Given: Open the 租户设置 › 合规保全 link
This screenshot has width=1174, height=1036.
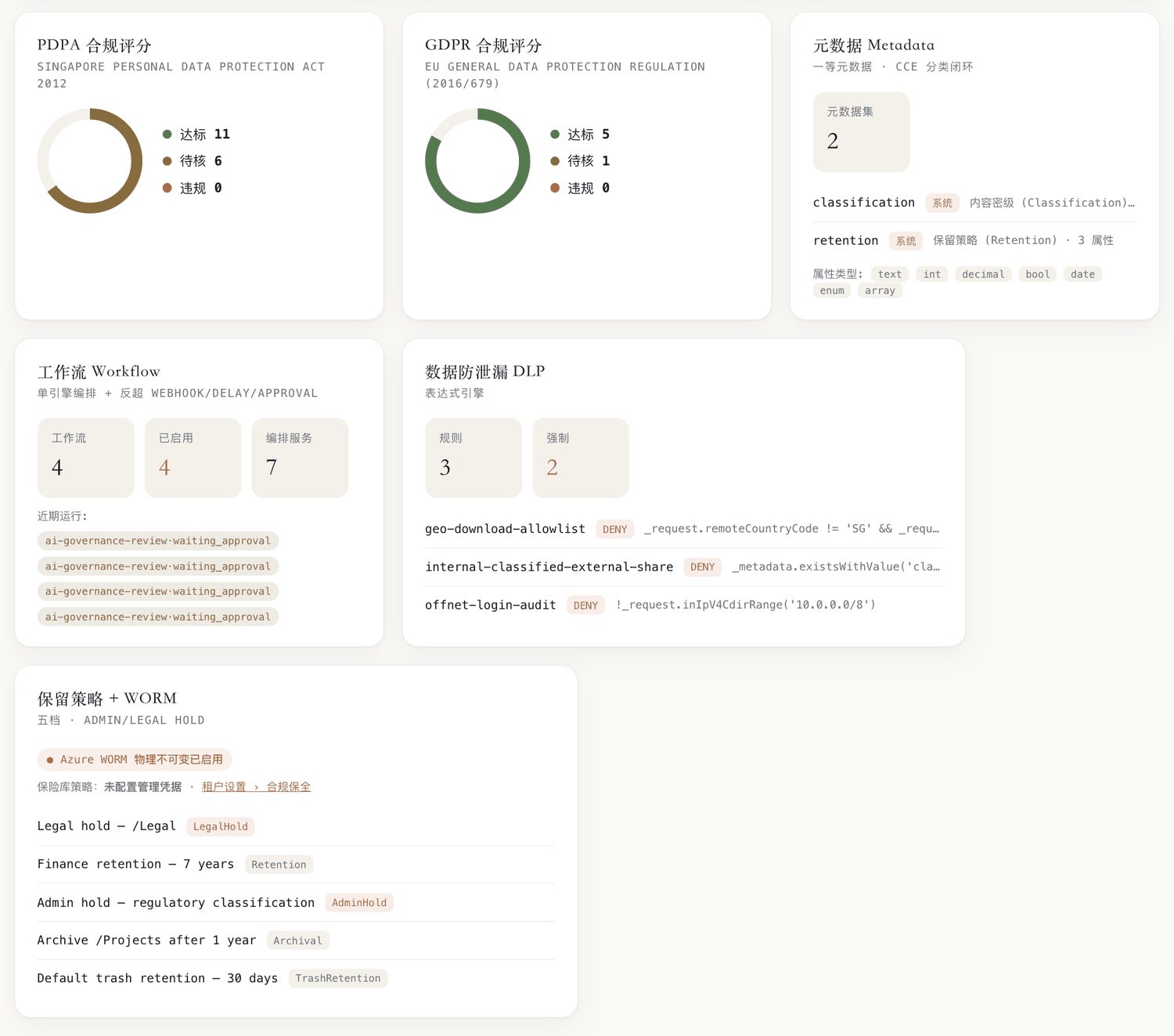Looking at the screenshot, I should (x=256, y=786).
